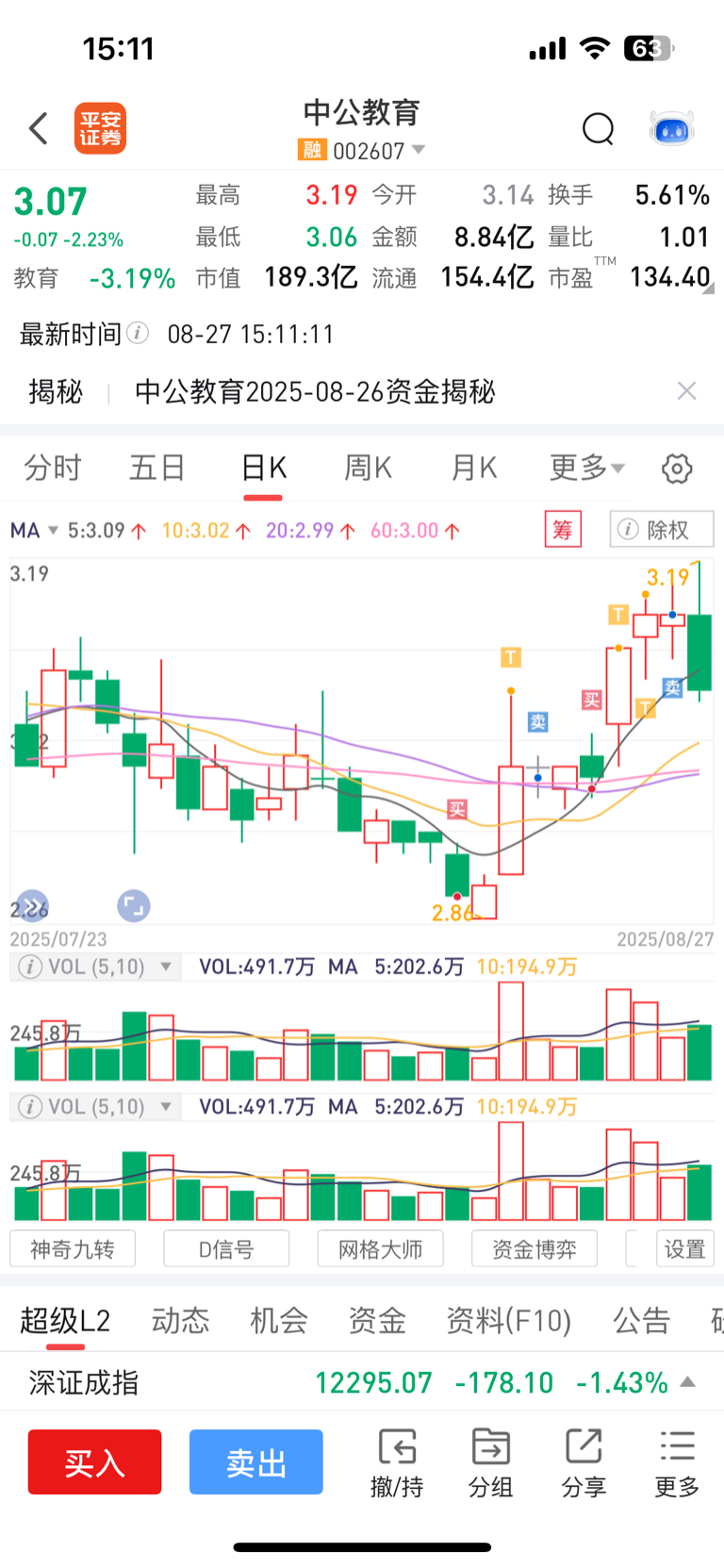
Task: Switch to 周K chart tab
Action: (x=368, y=468)
